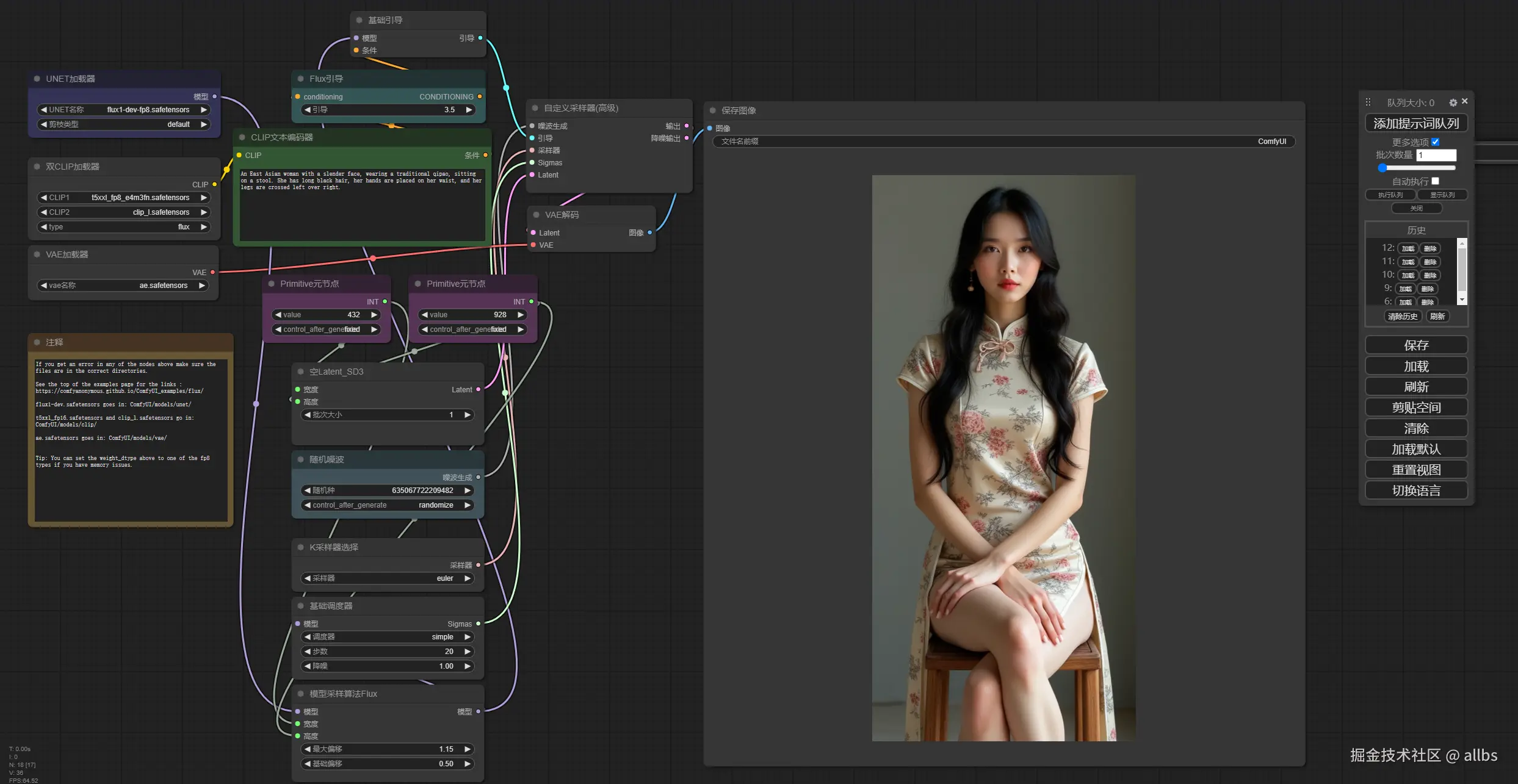This screenshot has height=784, width=1518.
Task: Enable the 自动执行 checkbox
Action: (1436, 181)
